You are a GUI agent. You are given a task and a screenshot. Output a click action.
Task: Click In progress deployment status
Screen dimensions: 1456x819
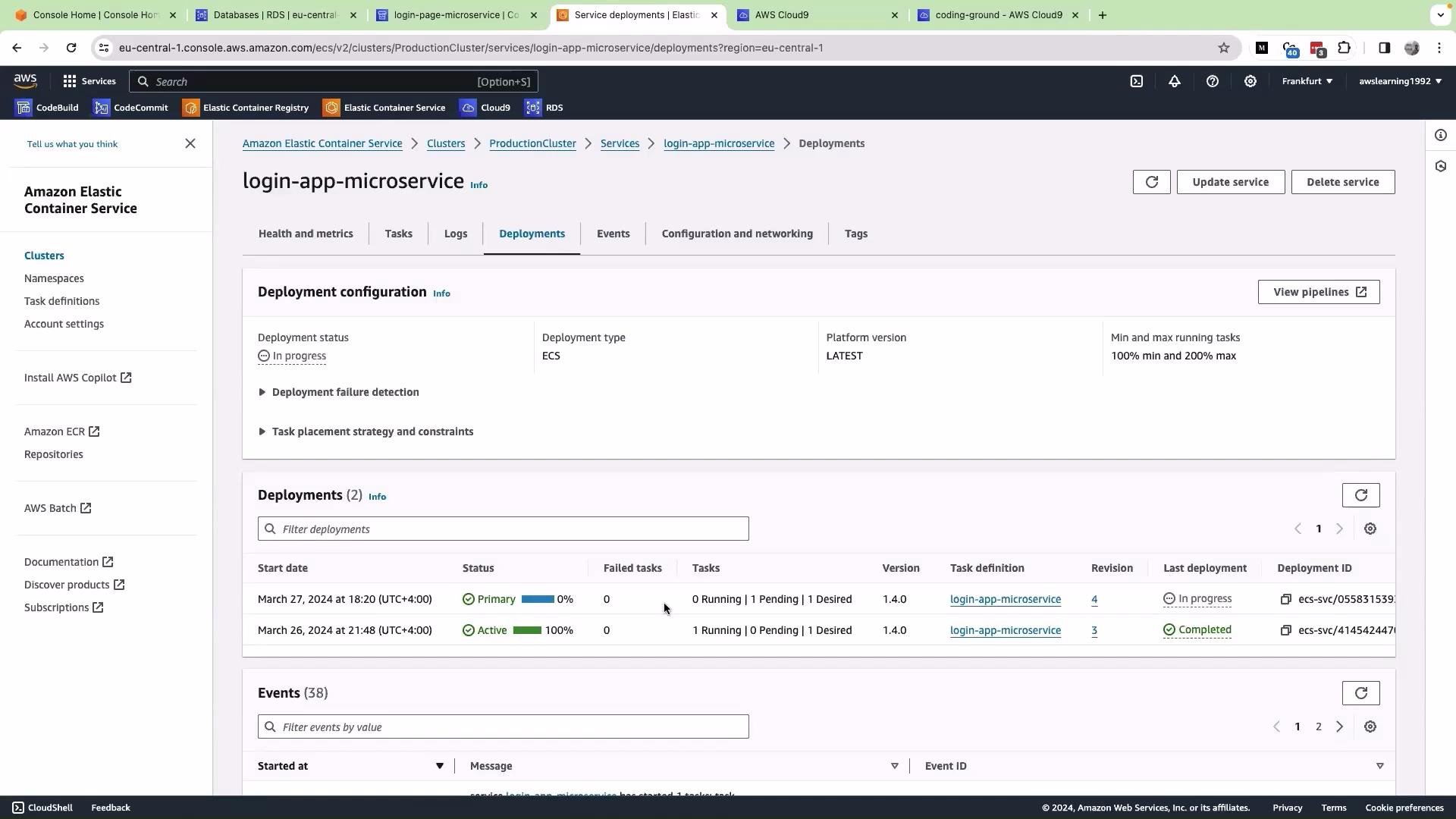tap(292, 356)
